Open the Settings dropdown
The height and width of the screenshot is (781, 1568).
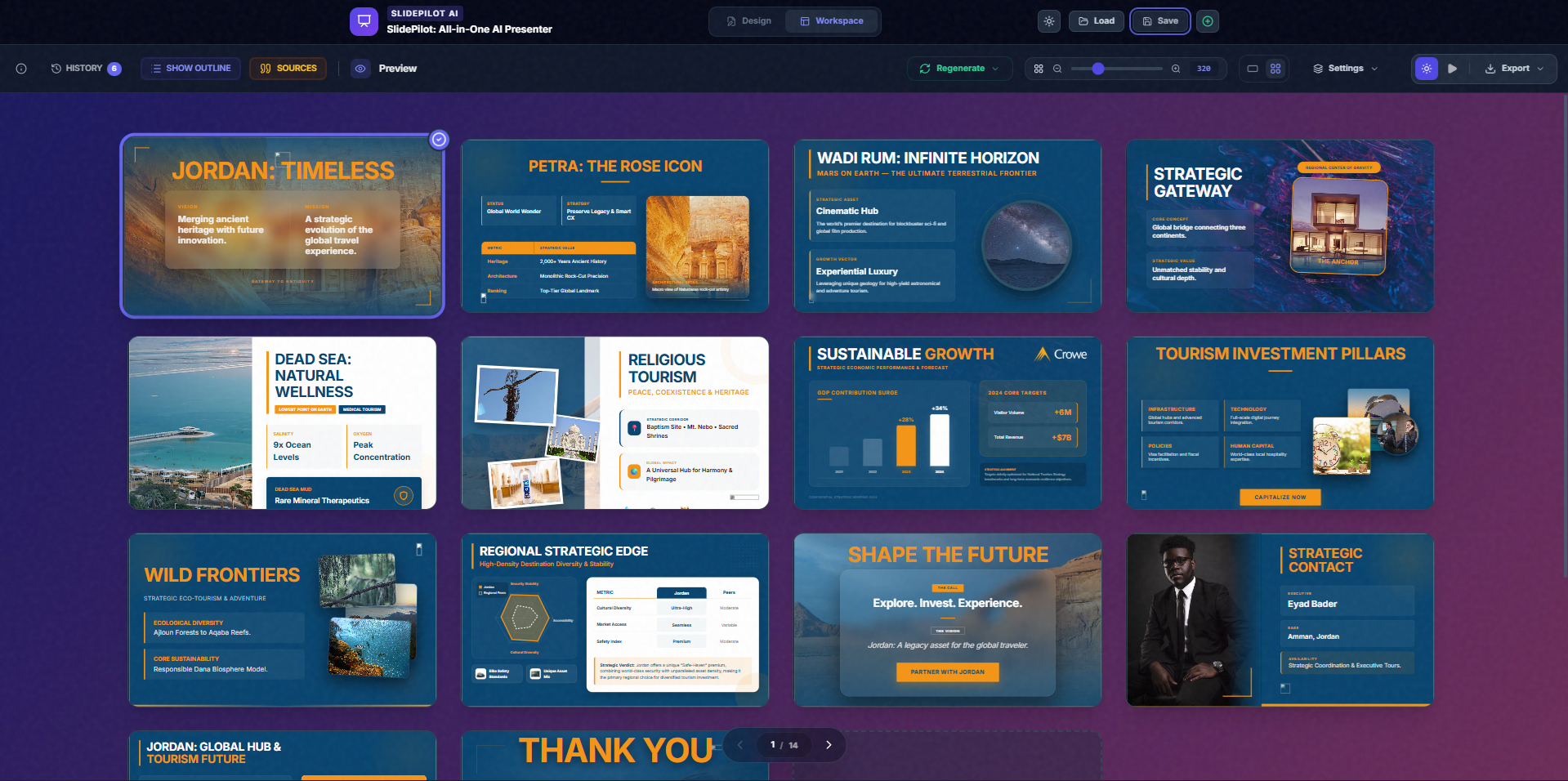coord(1346,69)
